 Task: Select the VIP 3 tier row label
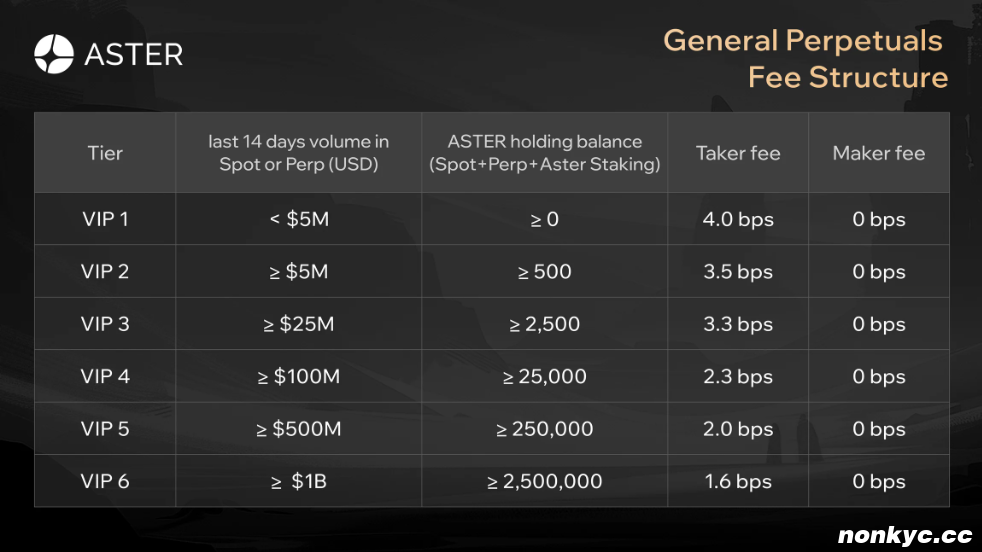coord(105,324)
